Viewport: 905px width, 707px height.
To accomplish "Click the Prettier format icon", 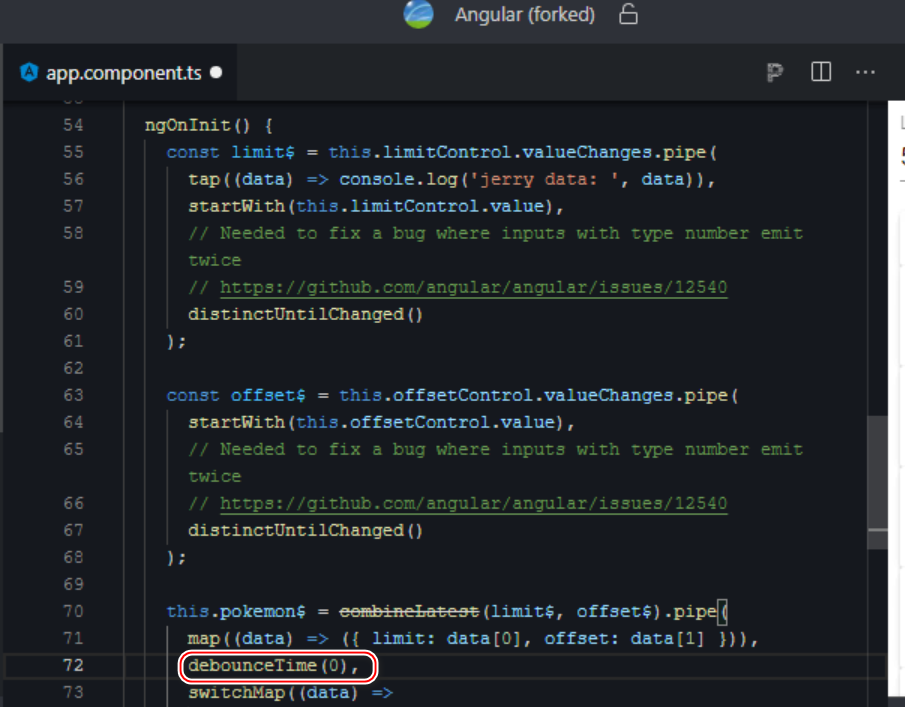I will click(x=775, y=72).
